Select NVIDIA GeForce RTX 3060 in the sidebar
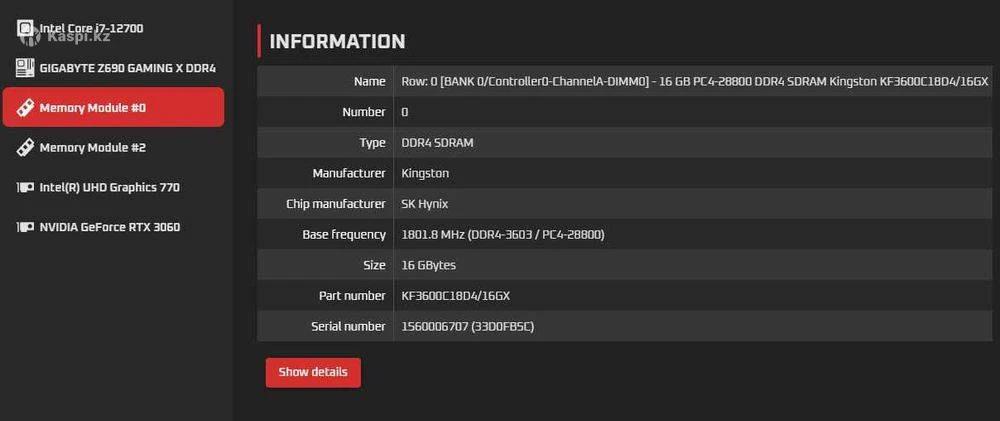This screenshot has height=421, width=1000. click(109, 227)
